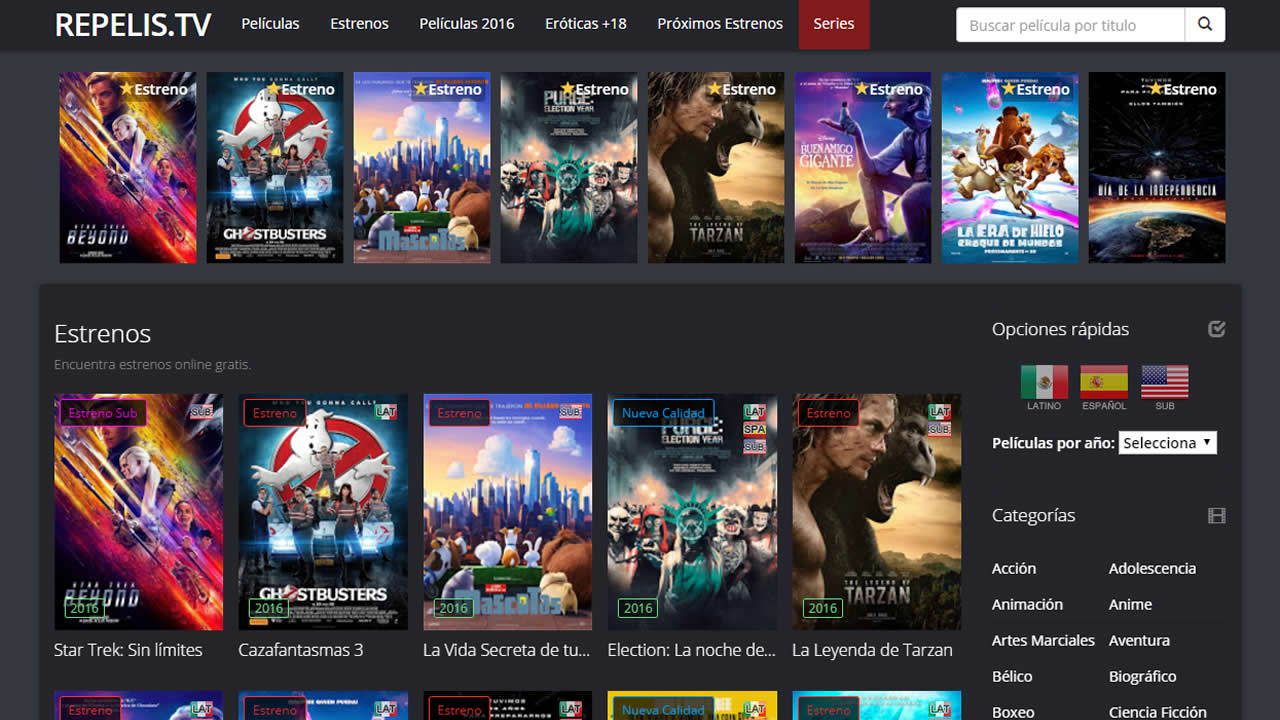
Task: Open the Series tab
Action: (x=834, y=24)
